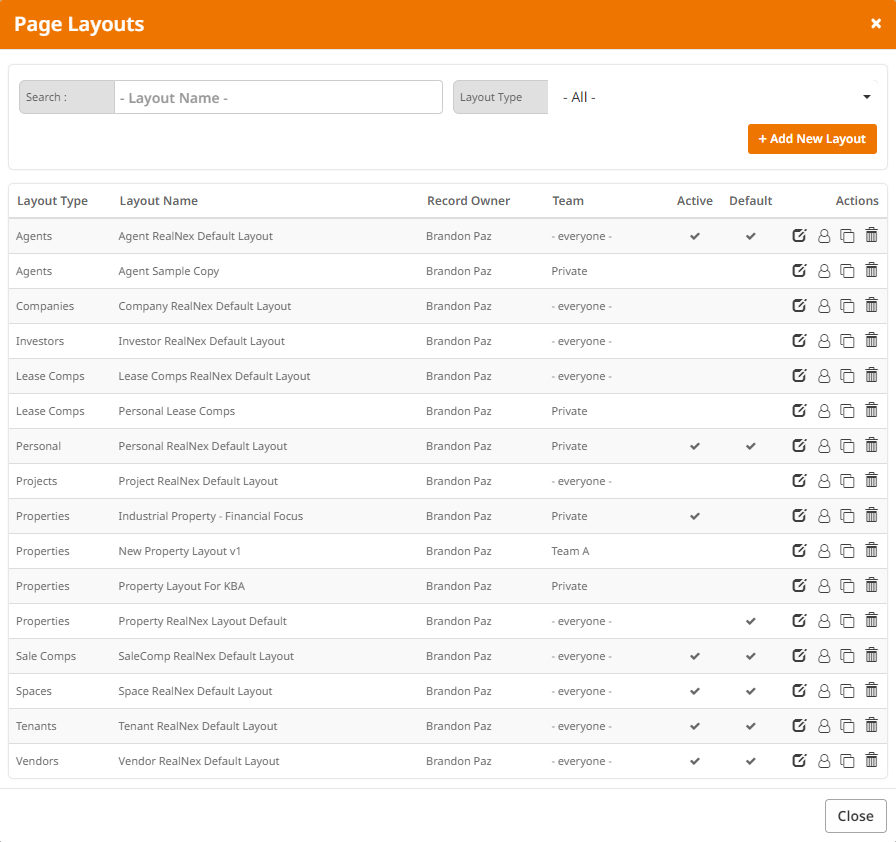Open user sharing for Personal RealNex Default Layout

[x=823, y=446]
